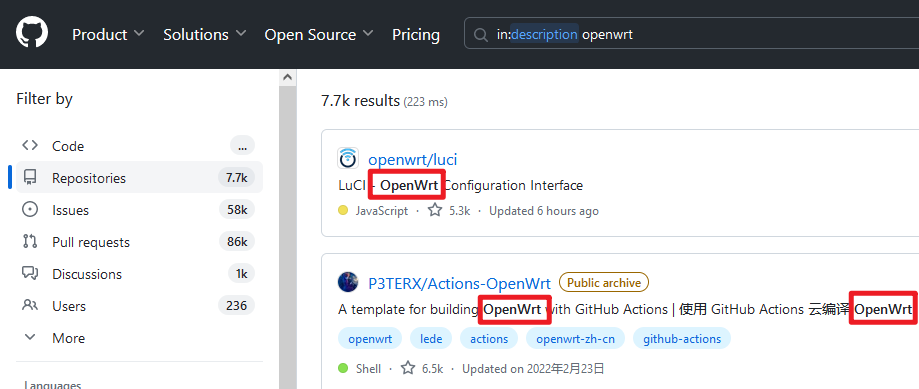Click the openwrt-zh-cn topic tag
This screenshot has height=389, width=919.
point(576,339)
